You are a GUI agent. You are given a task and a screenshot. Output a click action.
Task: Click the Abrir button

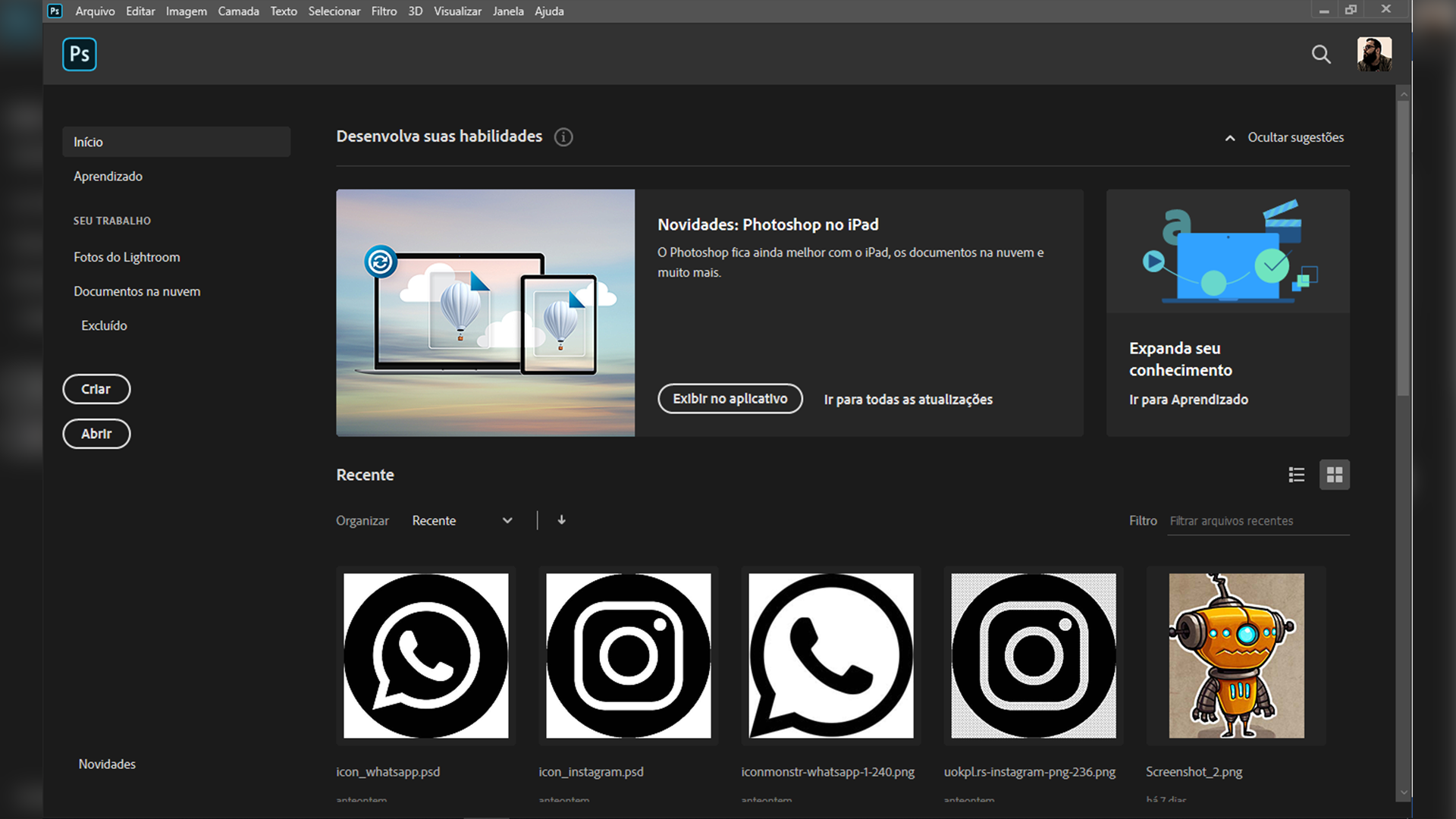[x=96, y=434]
